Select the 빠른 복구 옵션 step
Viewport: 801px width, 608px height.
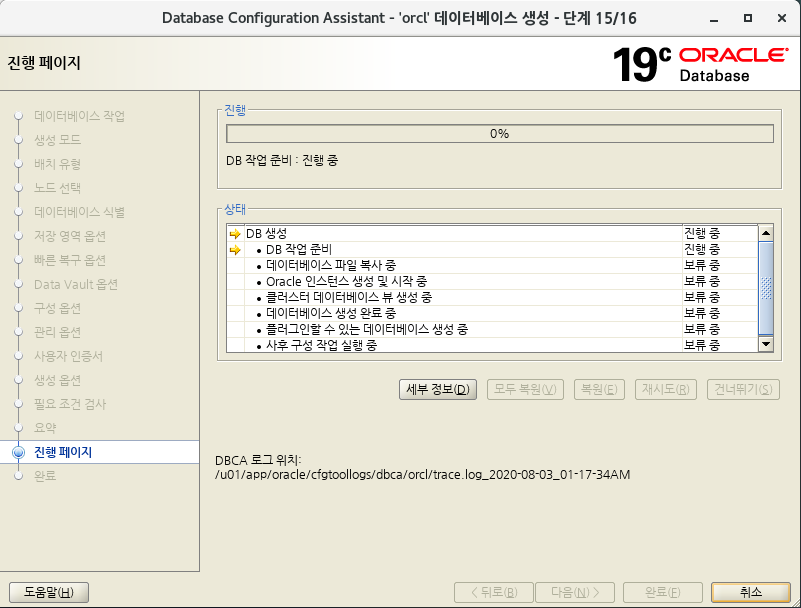(70, 260)
